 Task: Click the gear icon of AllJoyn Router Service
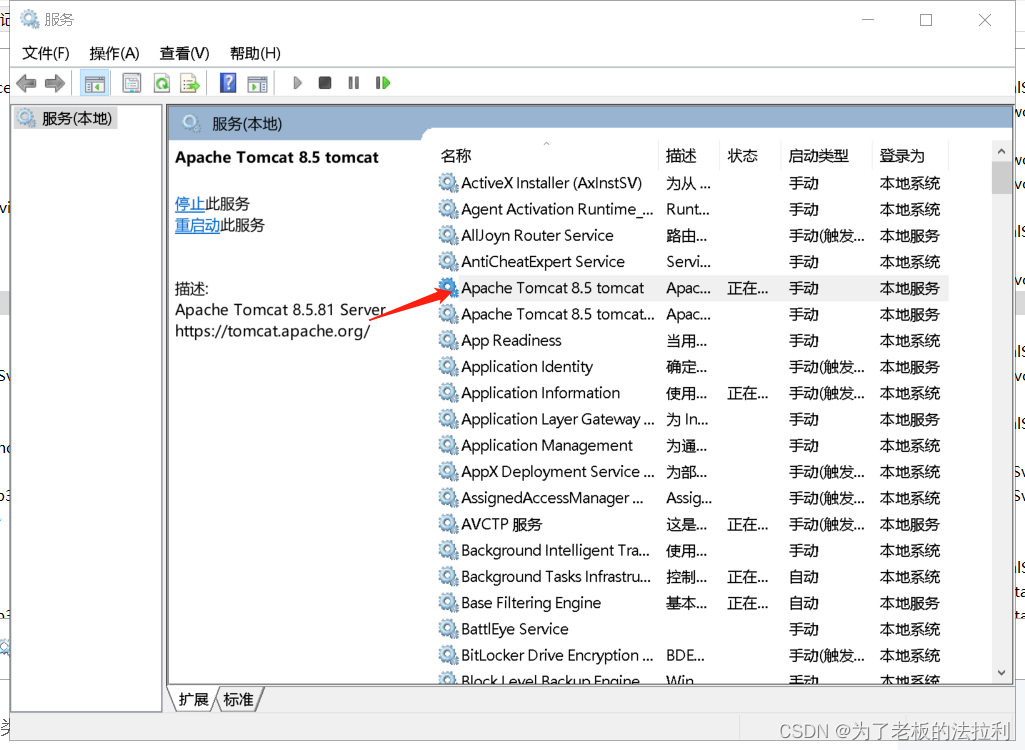(x=448, y=235)
